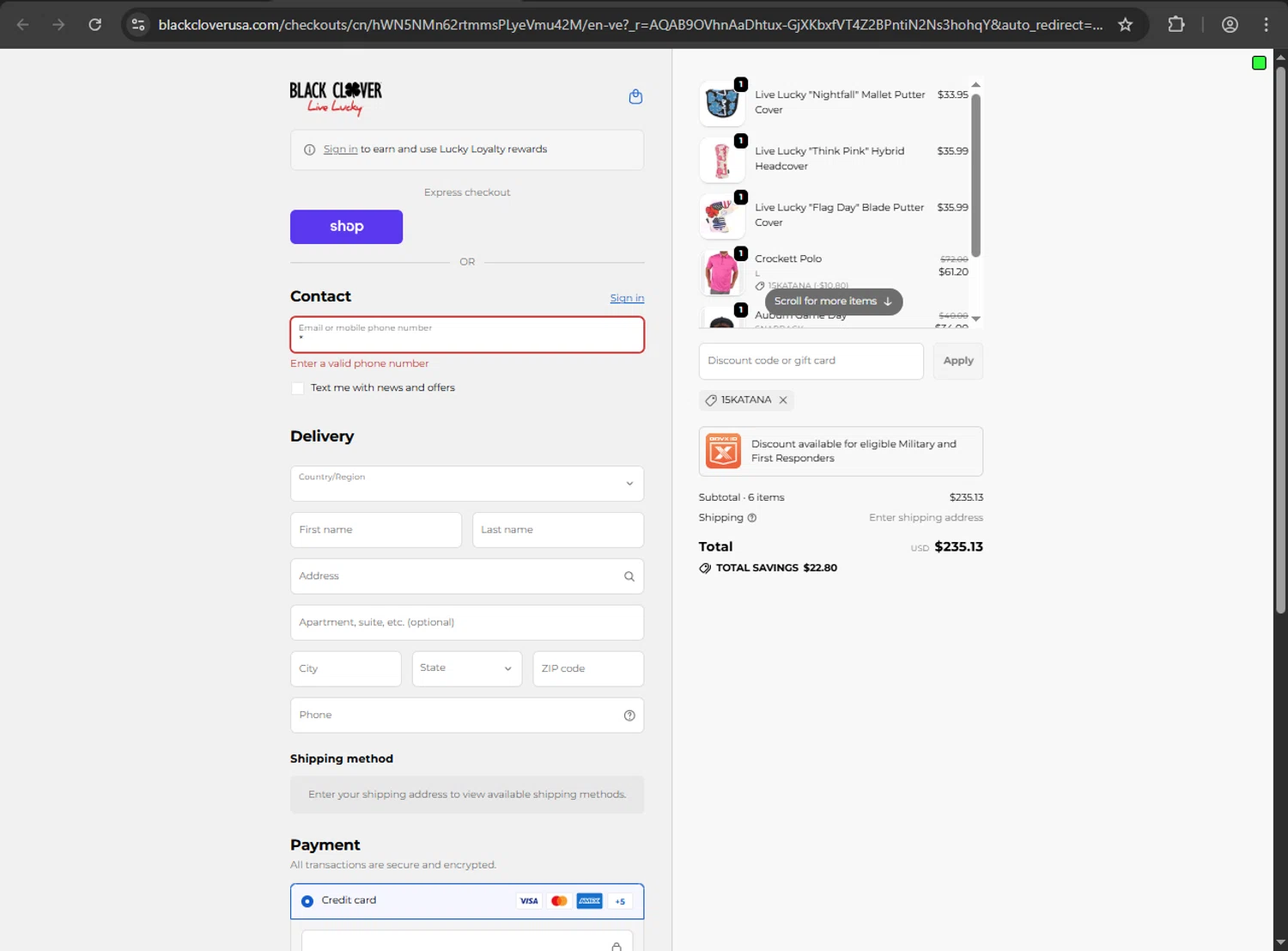Click the American Express logo
The height and width of the screenshot is (951, 1288).
589,901
